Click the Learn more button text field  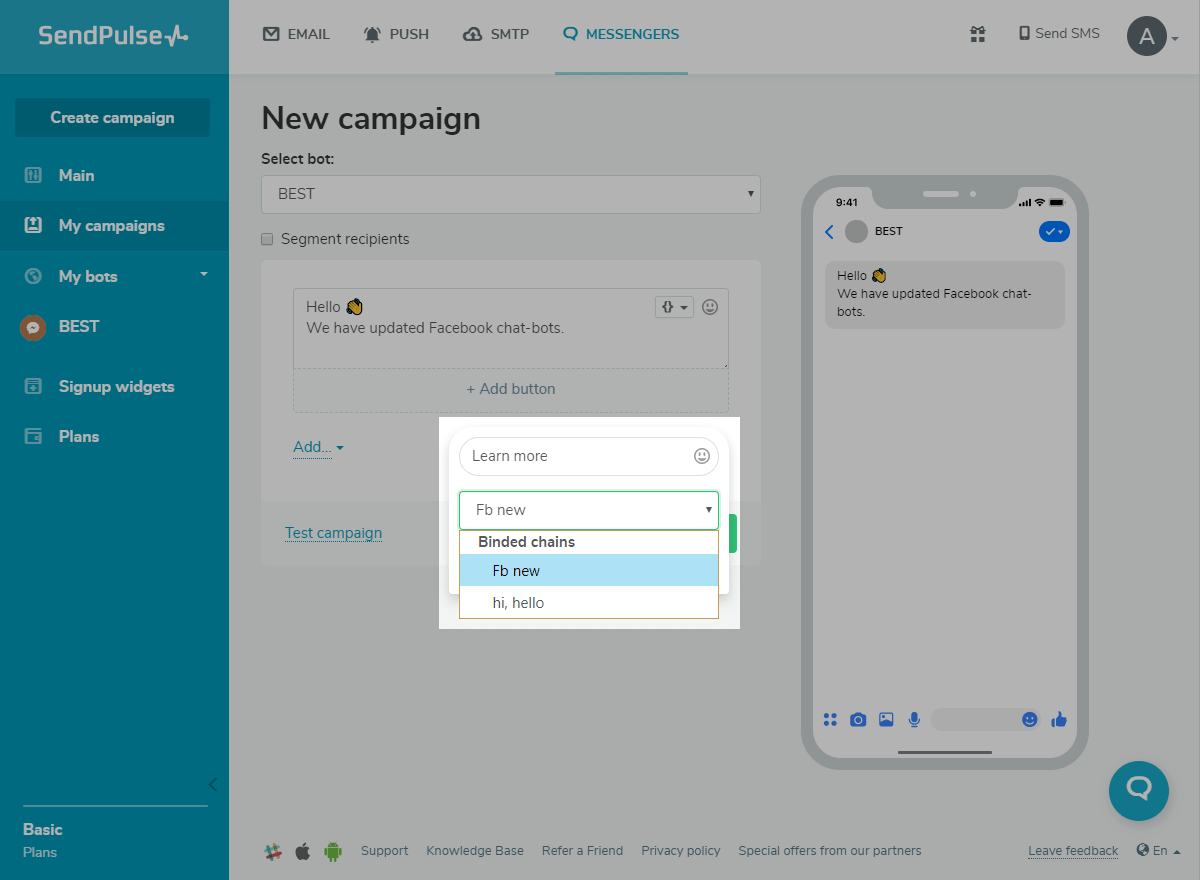589,456
